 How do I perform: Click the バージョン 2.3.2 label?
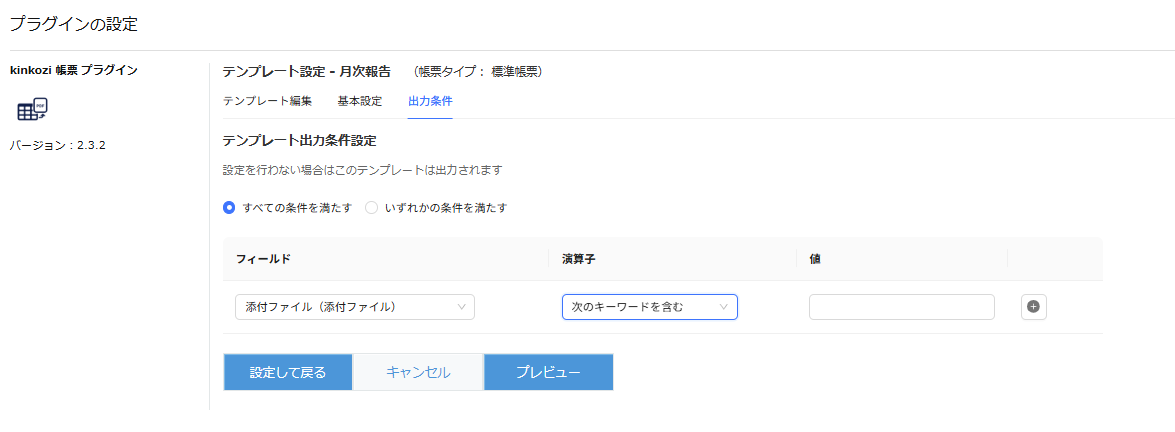[x=58, y=145]
